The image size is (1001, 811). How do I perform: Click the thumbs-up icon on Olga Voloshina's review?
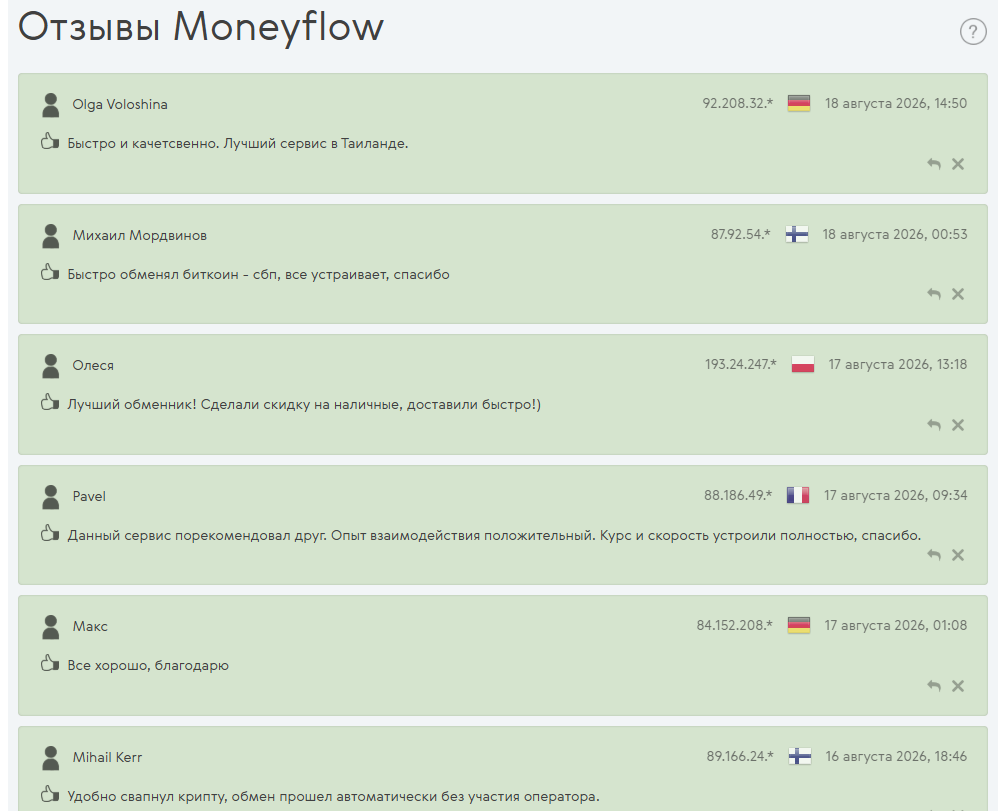pos(50,141)
